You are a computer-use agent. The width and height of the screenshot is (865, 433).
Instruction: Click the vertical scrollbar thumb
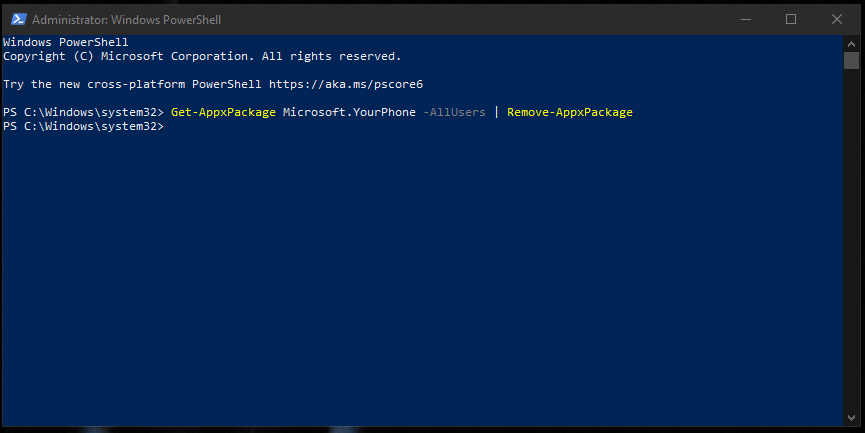[851, 61]
